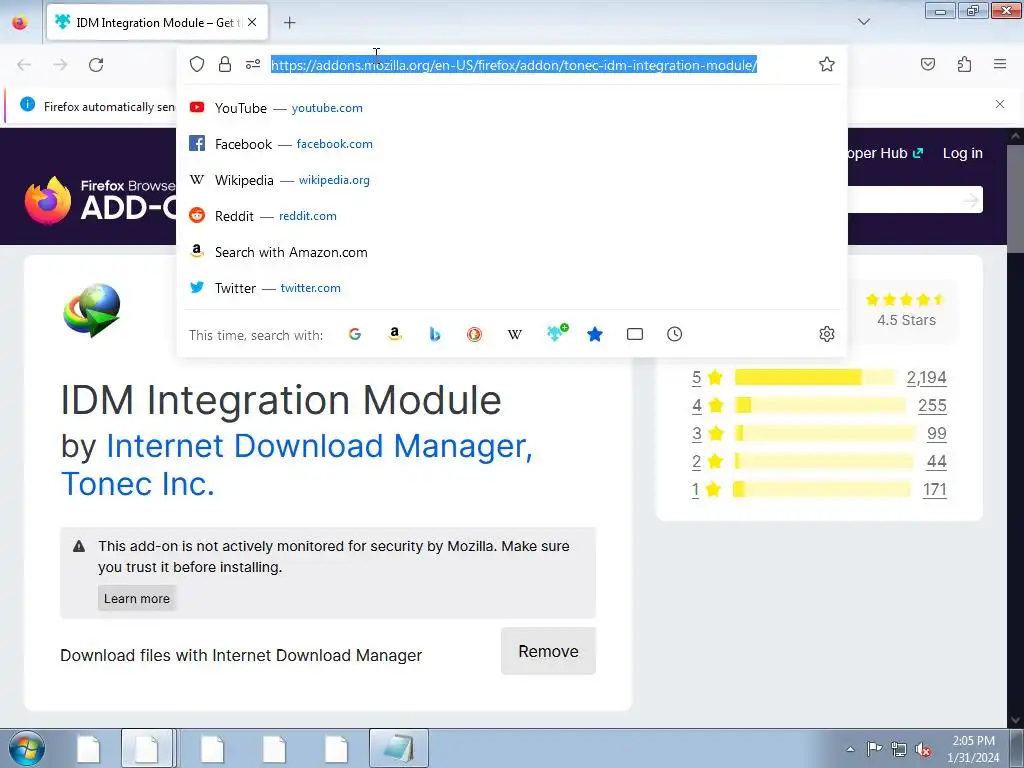Close the IDM Integration Module tab
This screenshot has width=1024, height=768.
pyautogui.click(x=252, y=22)
